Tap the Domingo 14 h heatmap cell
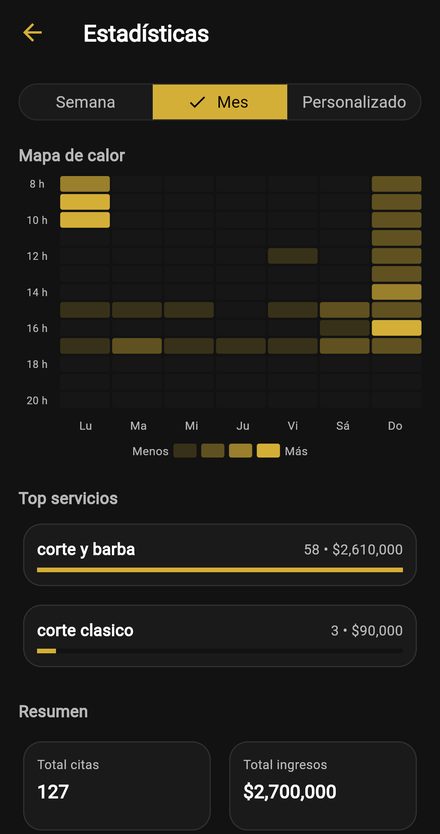440x834 pixels. [396, 292]
